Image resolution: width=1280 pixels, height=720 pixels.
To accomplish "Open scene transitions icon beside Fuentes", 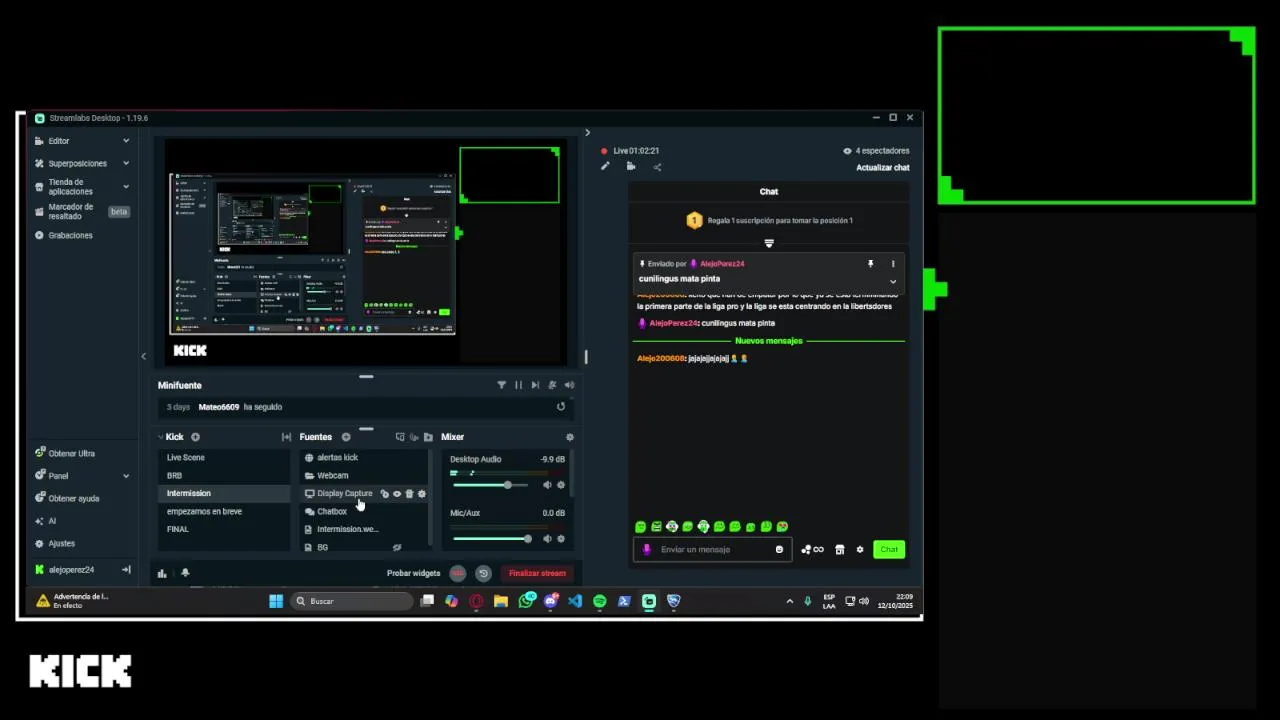I will tap(286, 437).
